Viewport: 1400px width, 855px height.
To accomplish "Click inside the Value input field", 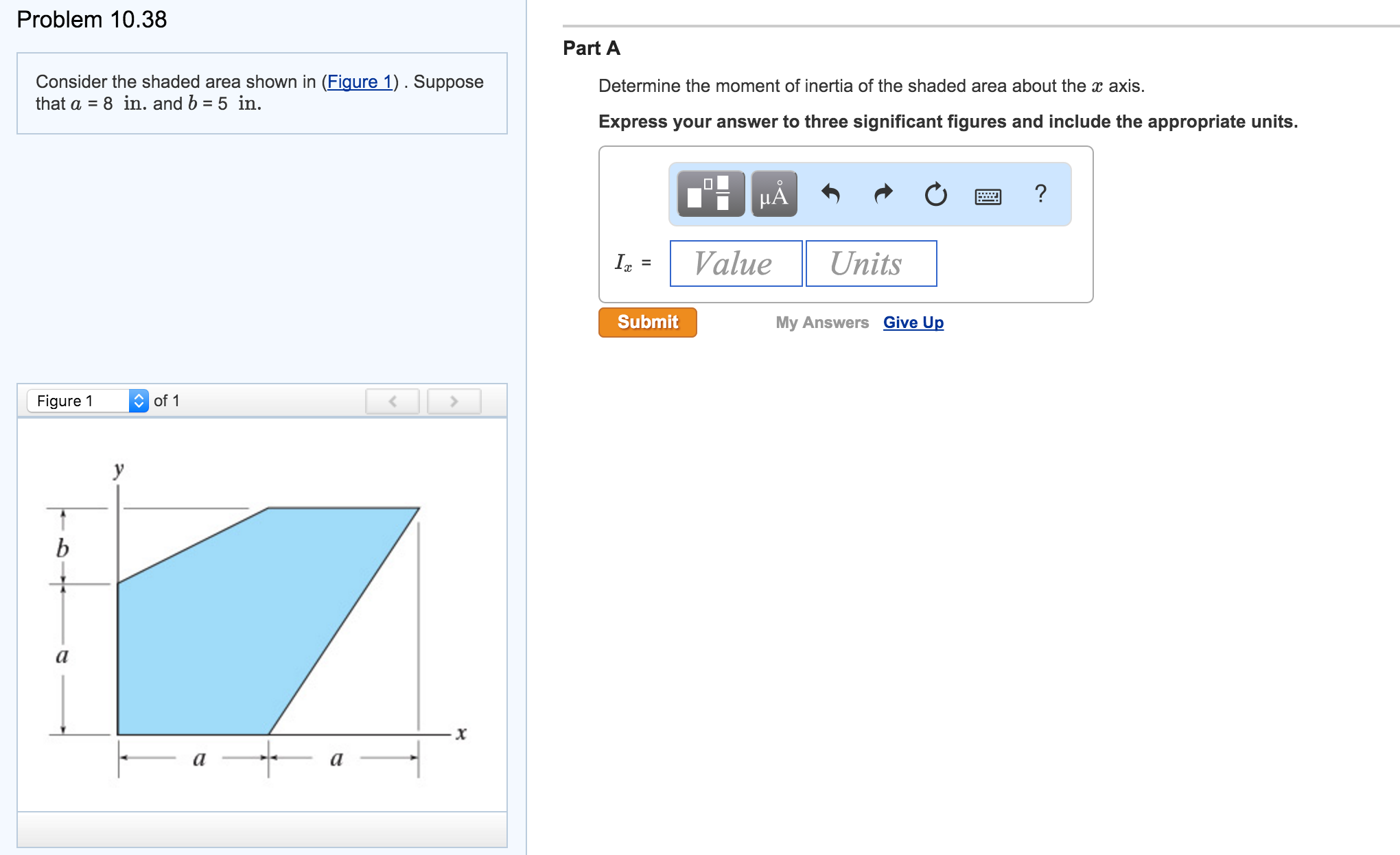I will coord(734,263).
